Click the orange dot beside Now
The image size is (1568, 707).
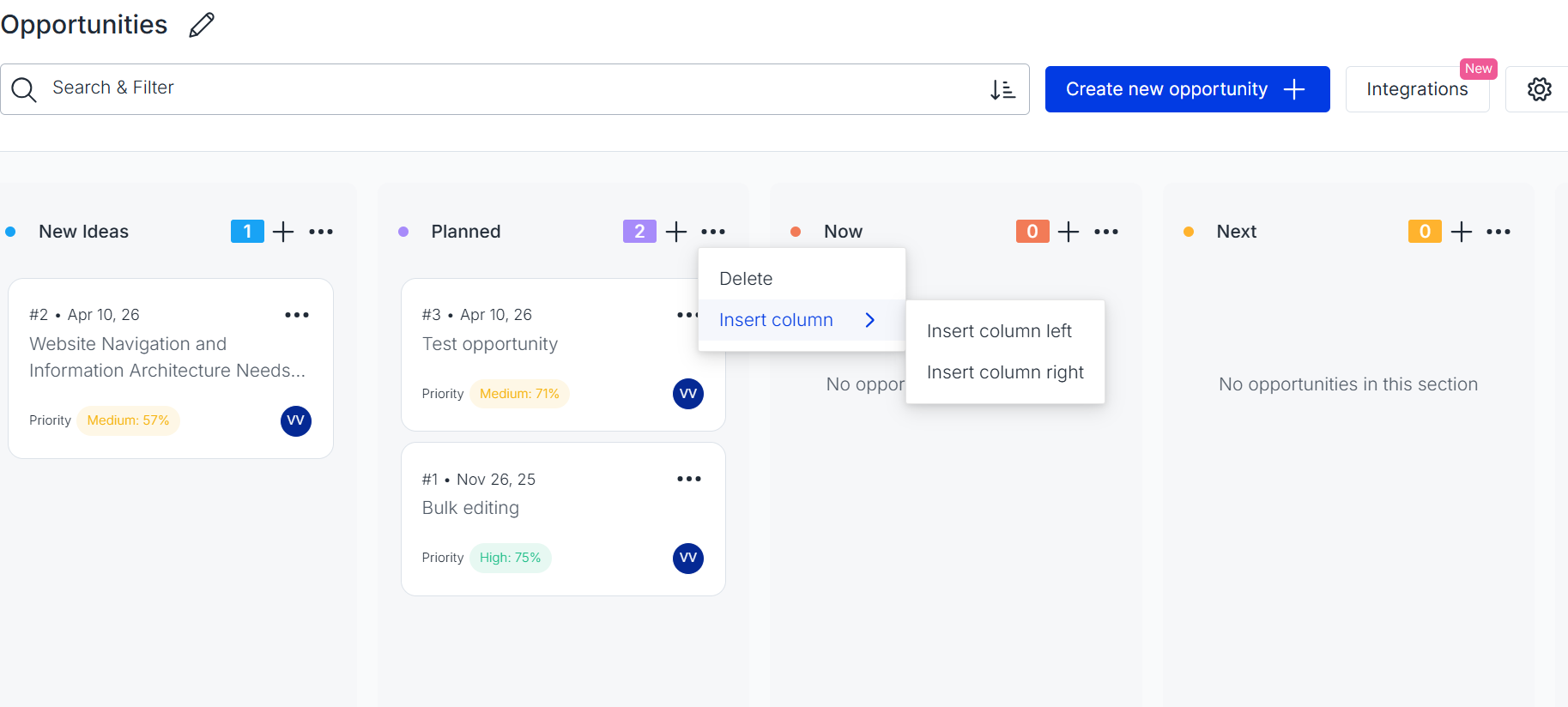(x=796, y=232)
